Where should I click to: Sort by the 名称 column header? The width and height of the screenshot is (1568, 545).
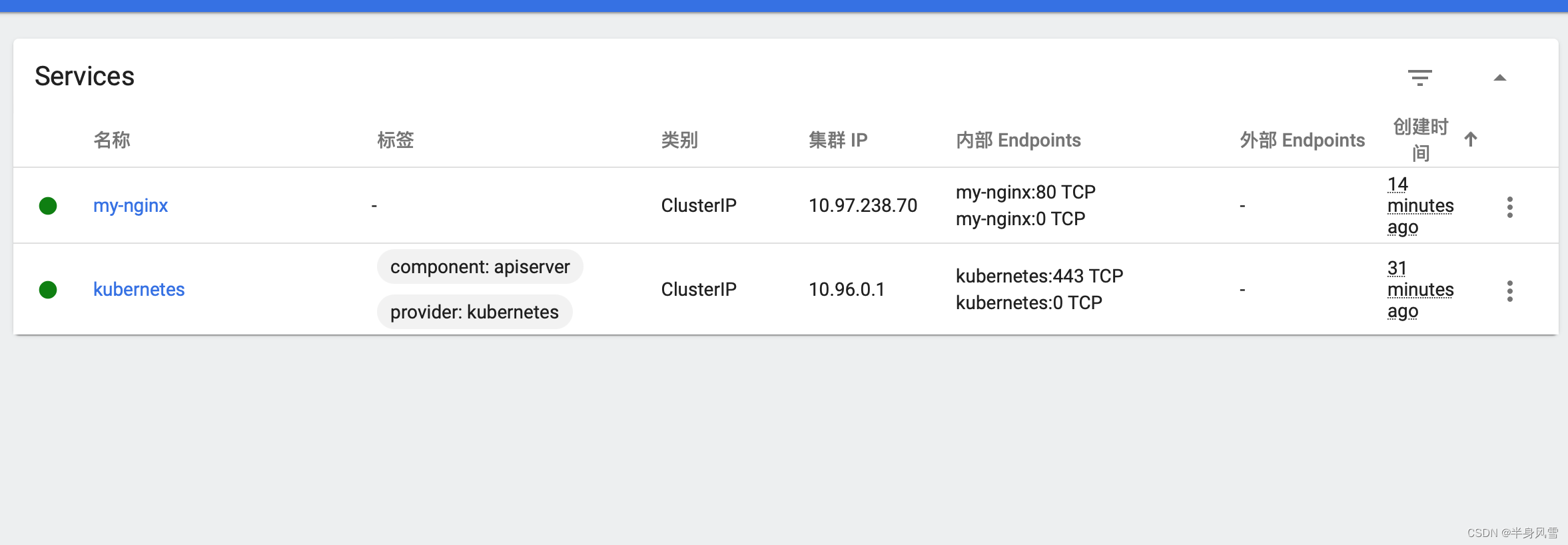(112, 140)
